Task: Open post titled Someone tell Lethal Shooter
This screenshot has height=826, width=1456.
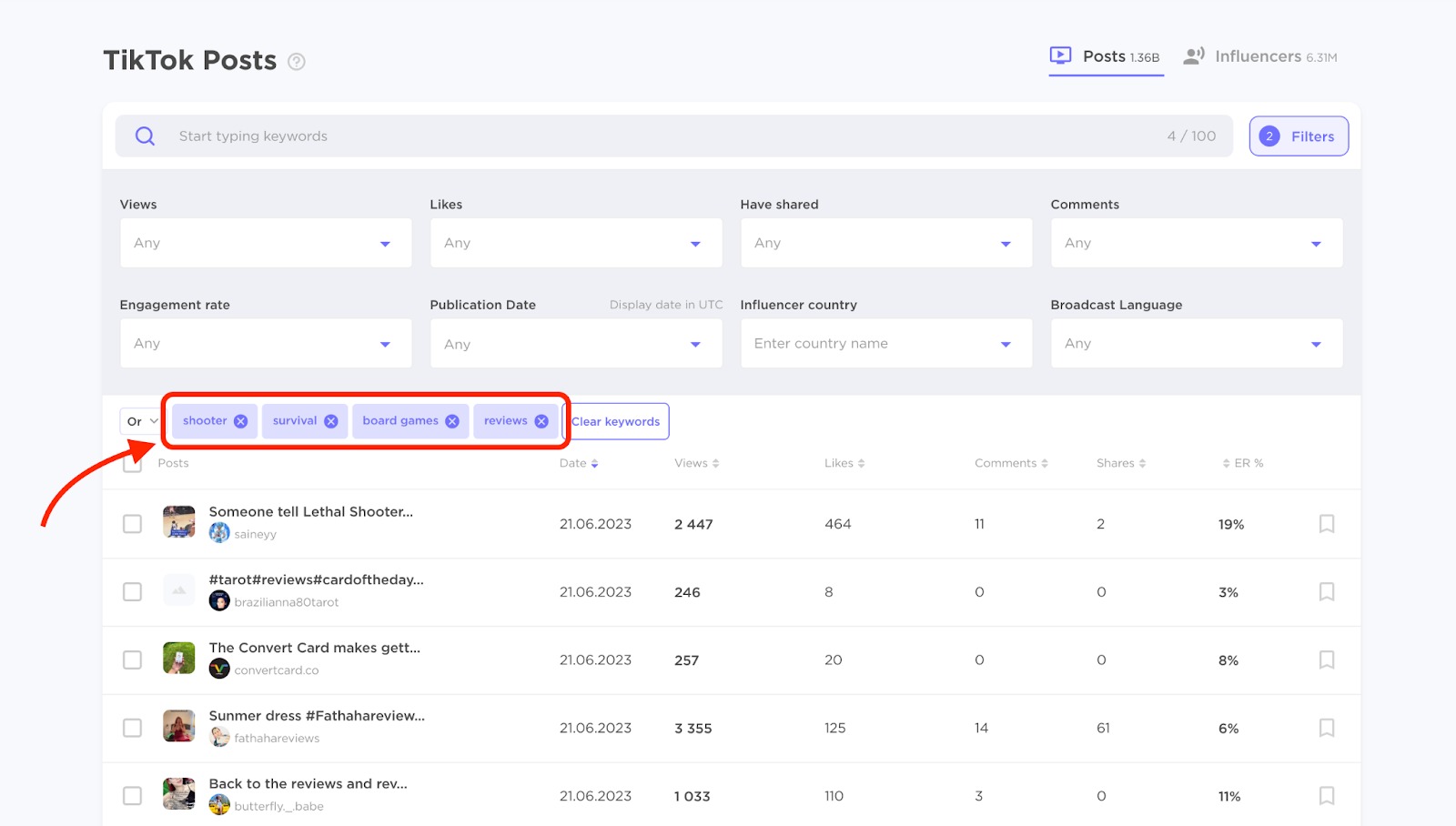Action: point(311,512)
